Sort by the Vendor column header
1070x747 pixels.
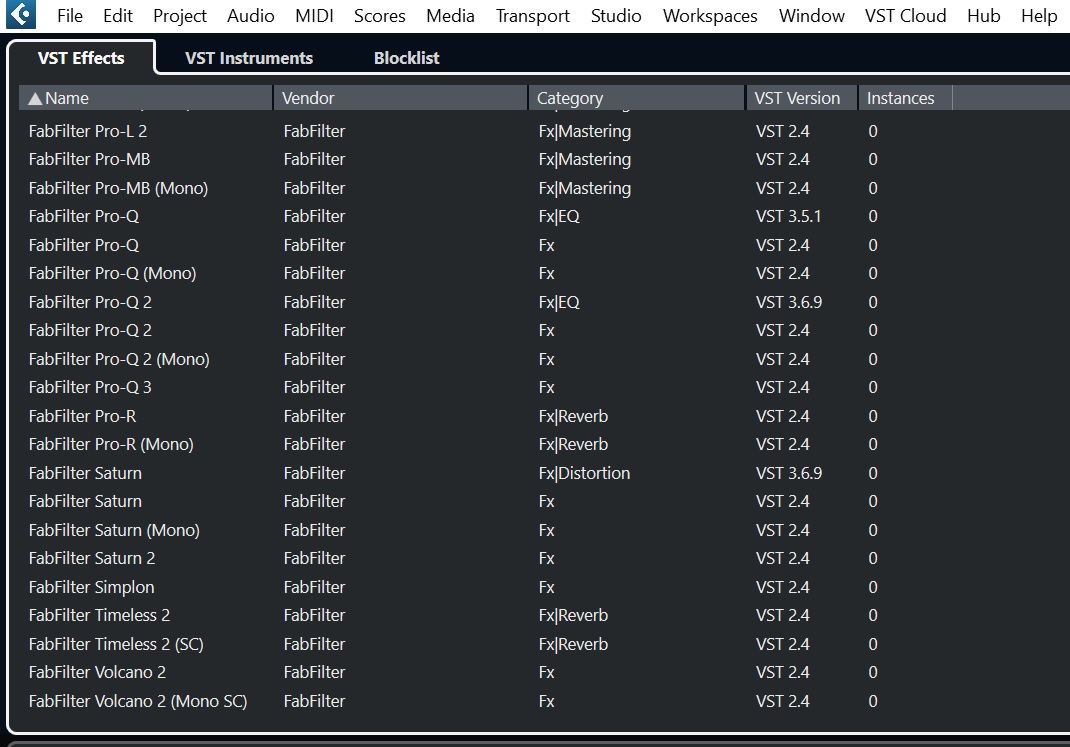pos(401,98)
